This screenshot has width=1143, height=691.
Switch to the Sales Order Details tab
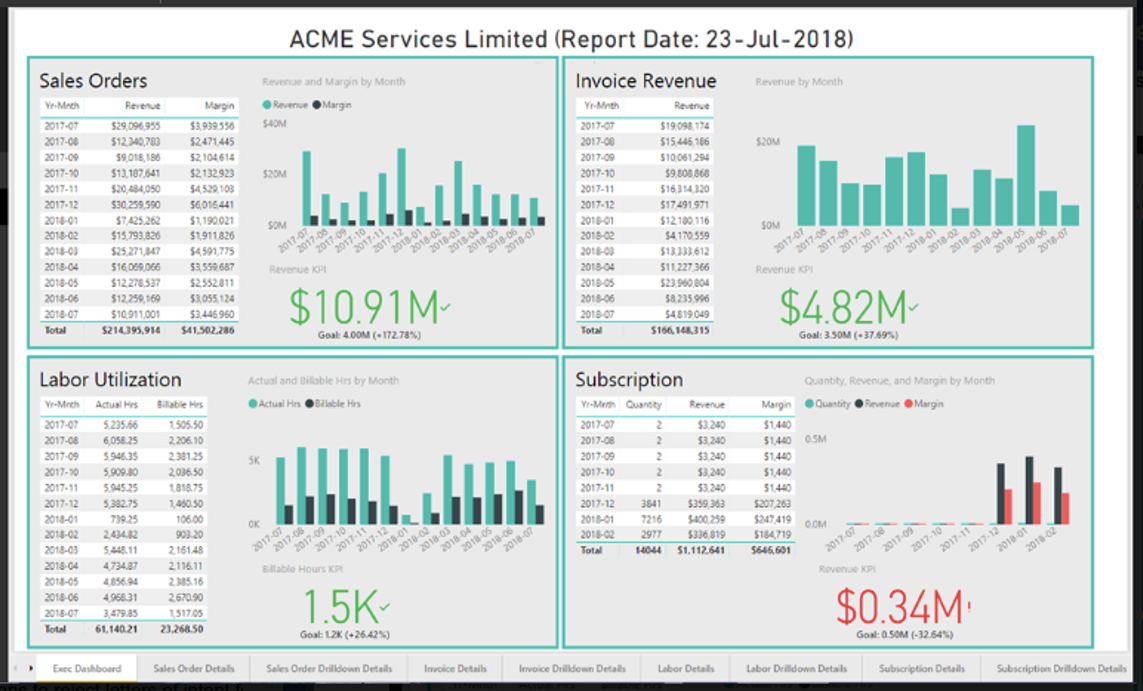coord(194,668)
